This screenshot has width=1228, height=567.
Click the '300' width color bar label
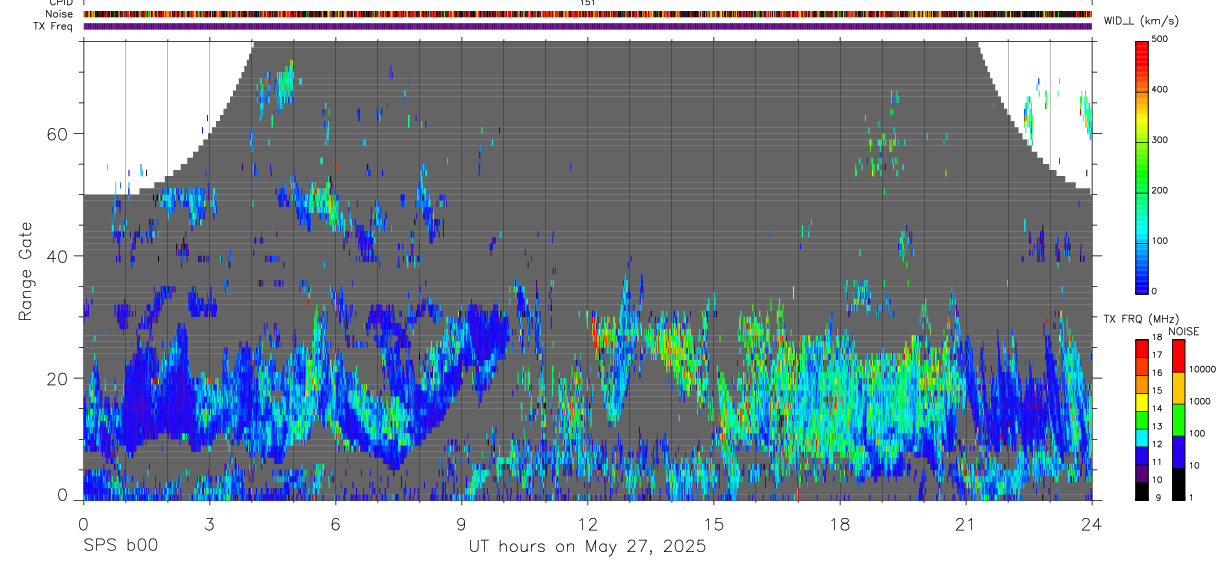point(1160,140)
